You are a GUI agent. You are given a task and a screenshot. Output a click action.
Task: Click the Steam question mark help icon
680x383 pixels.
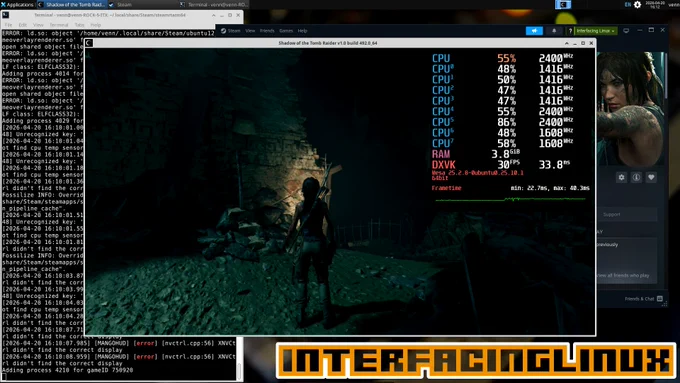[570, 31]
